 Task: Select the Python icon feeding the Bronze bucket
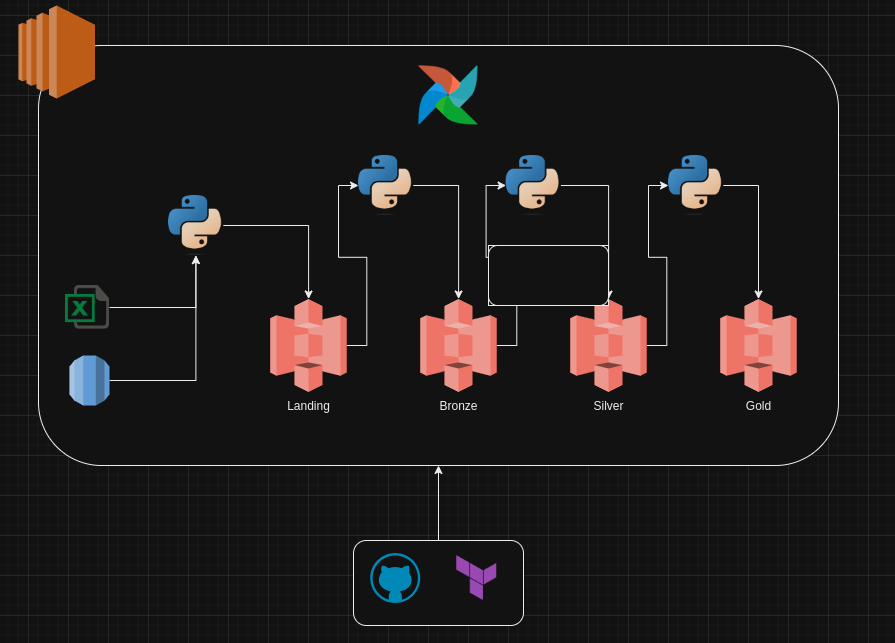click(385, 182)
